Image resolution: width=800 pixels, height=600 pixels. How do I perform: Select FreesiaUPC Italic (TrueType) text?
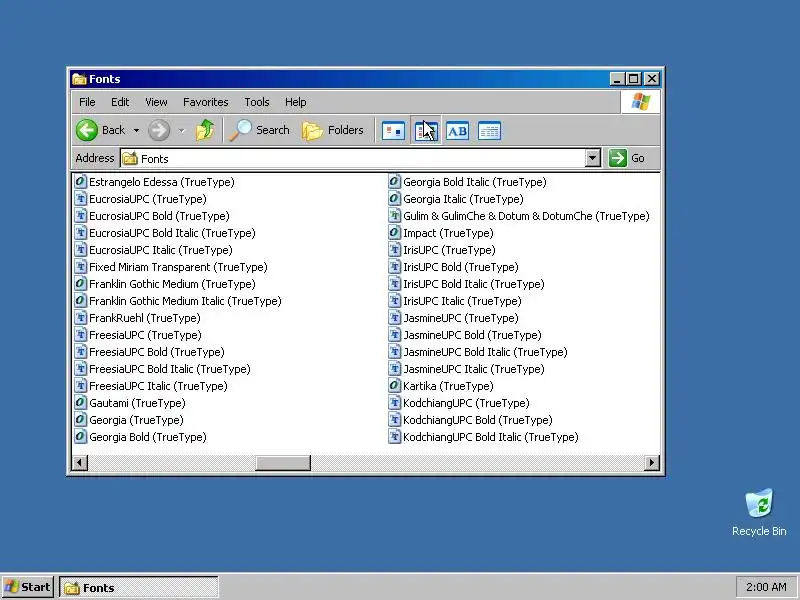tap(158, 386)
